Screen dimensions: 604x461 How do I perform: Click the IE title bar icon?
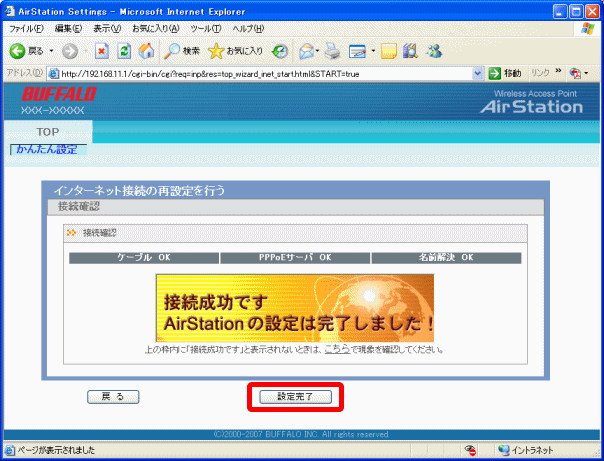coord(9,11)
